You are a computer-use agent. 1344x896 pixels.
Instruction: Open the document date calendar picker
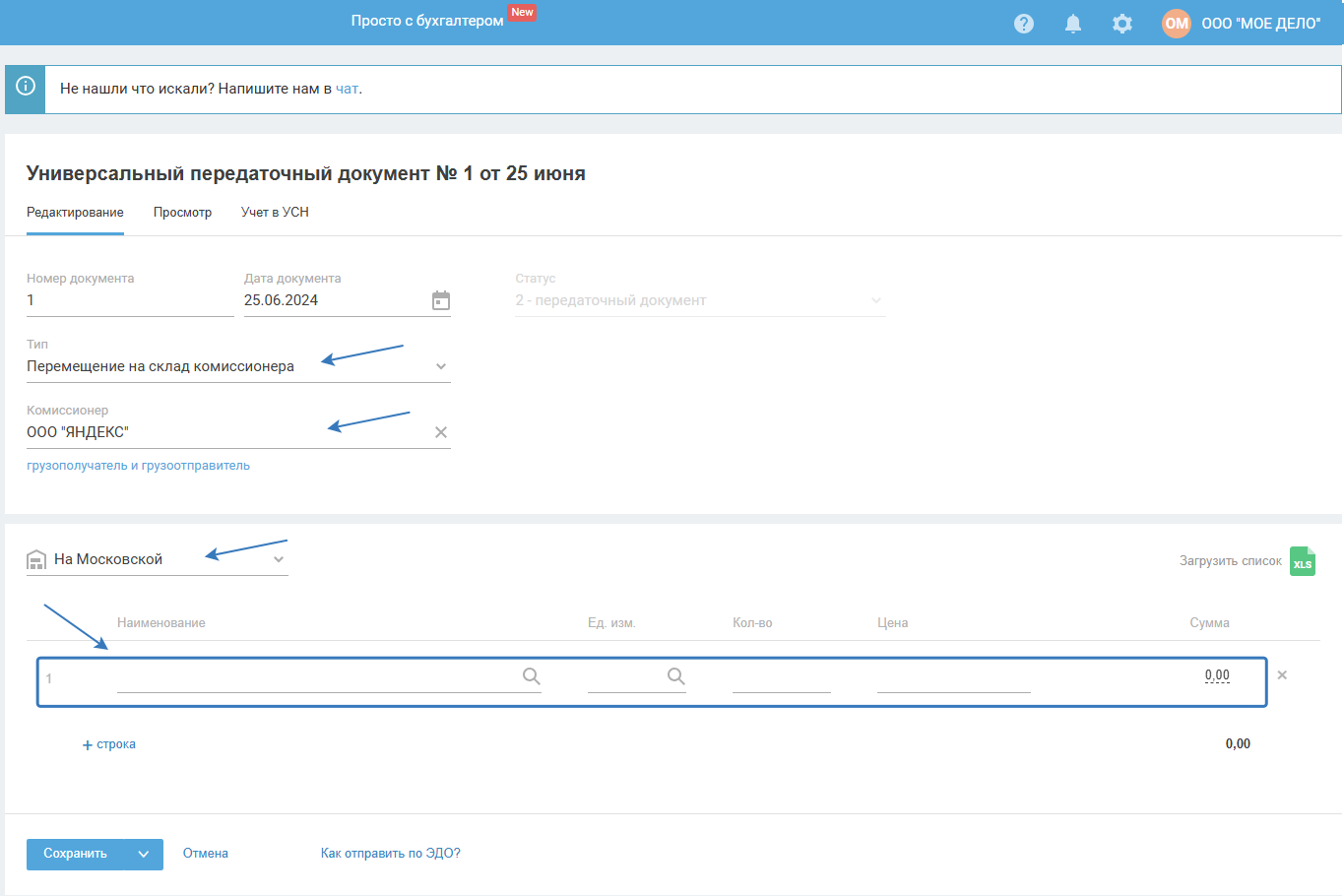[441, 300]
